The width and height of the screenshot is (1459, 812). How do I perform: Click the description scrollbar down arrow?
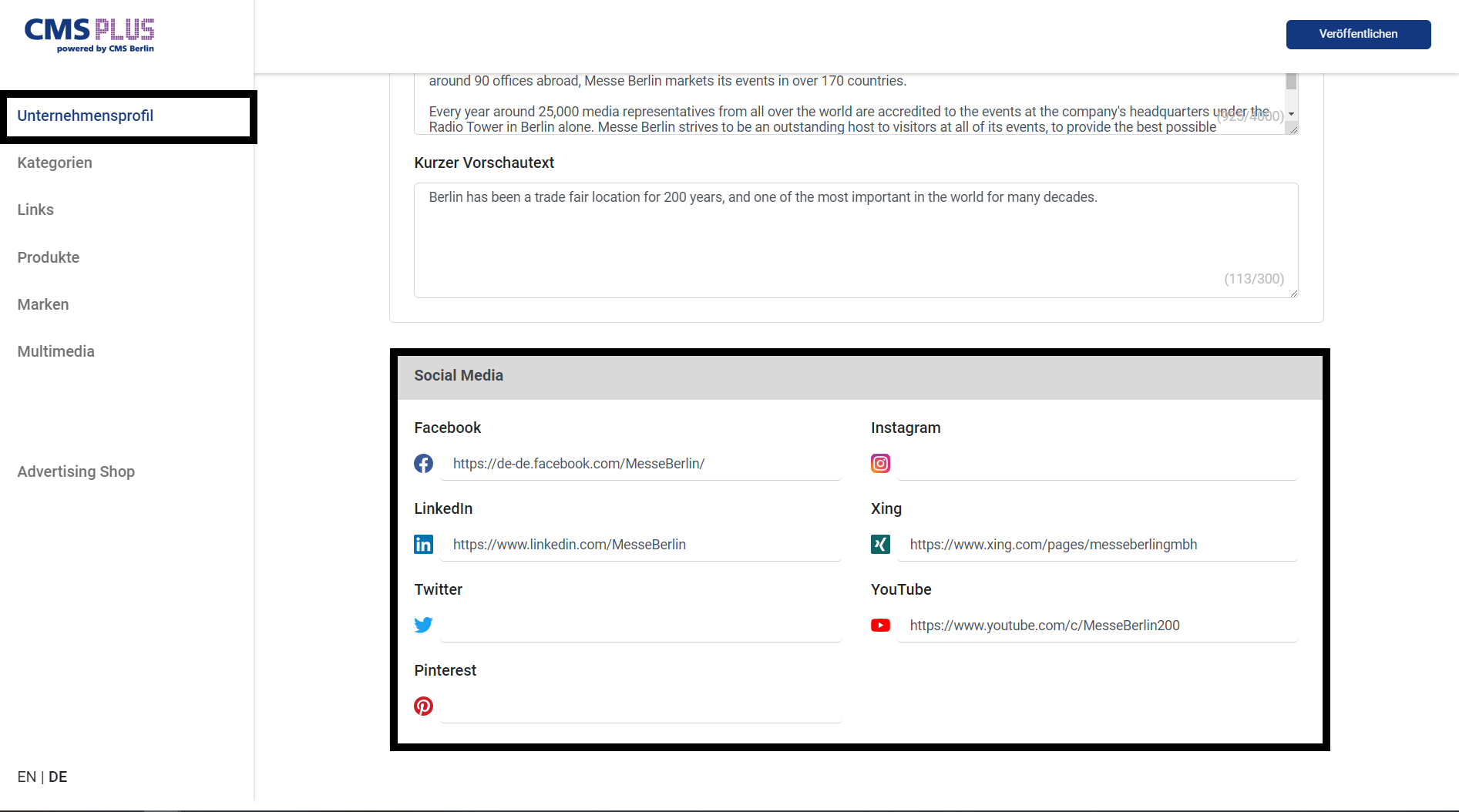(x=1291, y=114)
